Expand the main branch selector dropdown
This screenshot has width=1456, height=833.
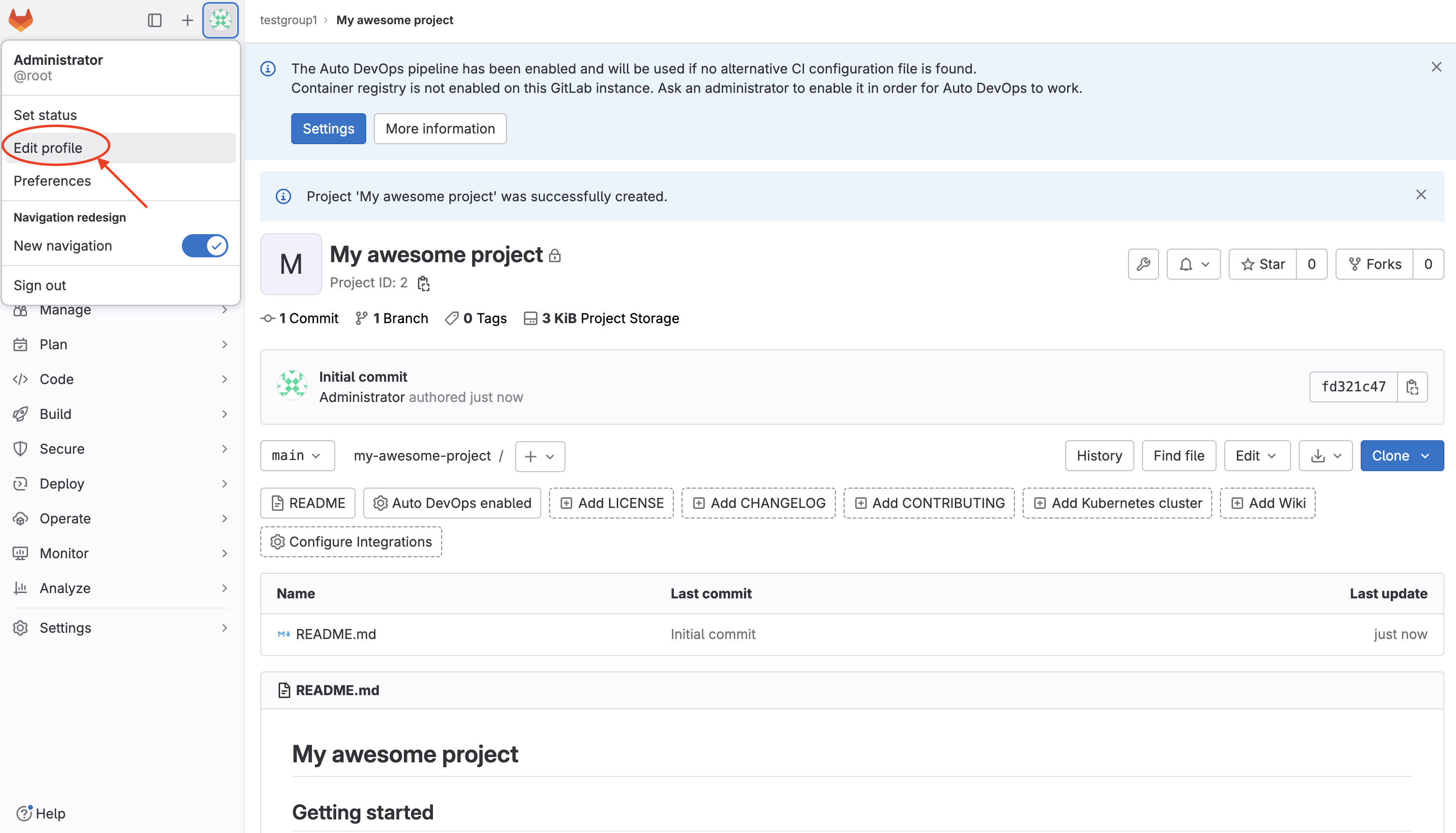(x=296, y=456)
